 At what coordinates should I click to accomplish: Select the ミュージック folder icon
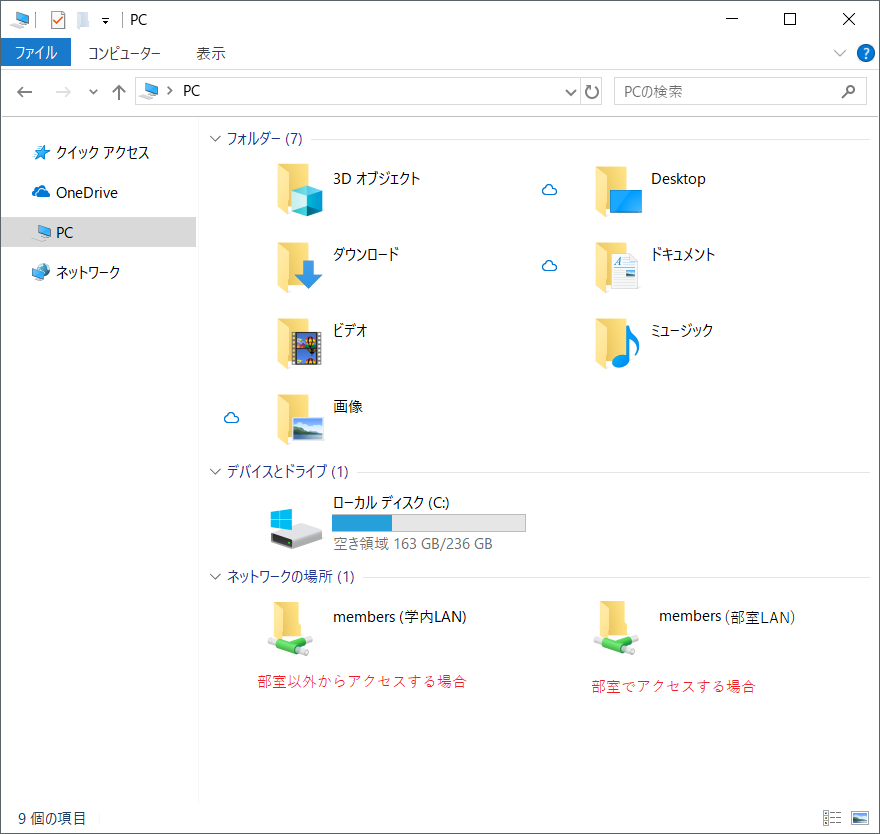[617, 343]
